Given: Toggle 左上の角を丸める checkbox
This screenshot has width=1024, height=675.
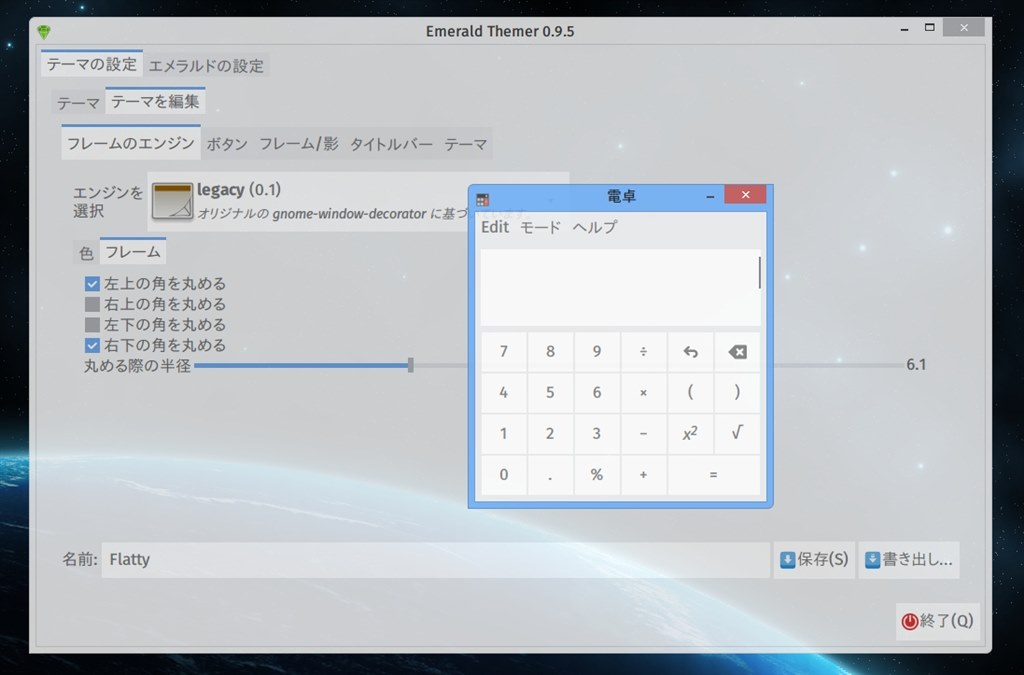Looking at the screenshot, I should (92, 284).
